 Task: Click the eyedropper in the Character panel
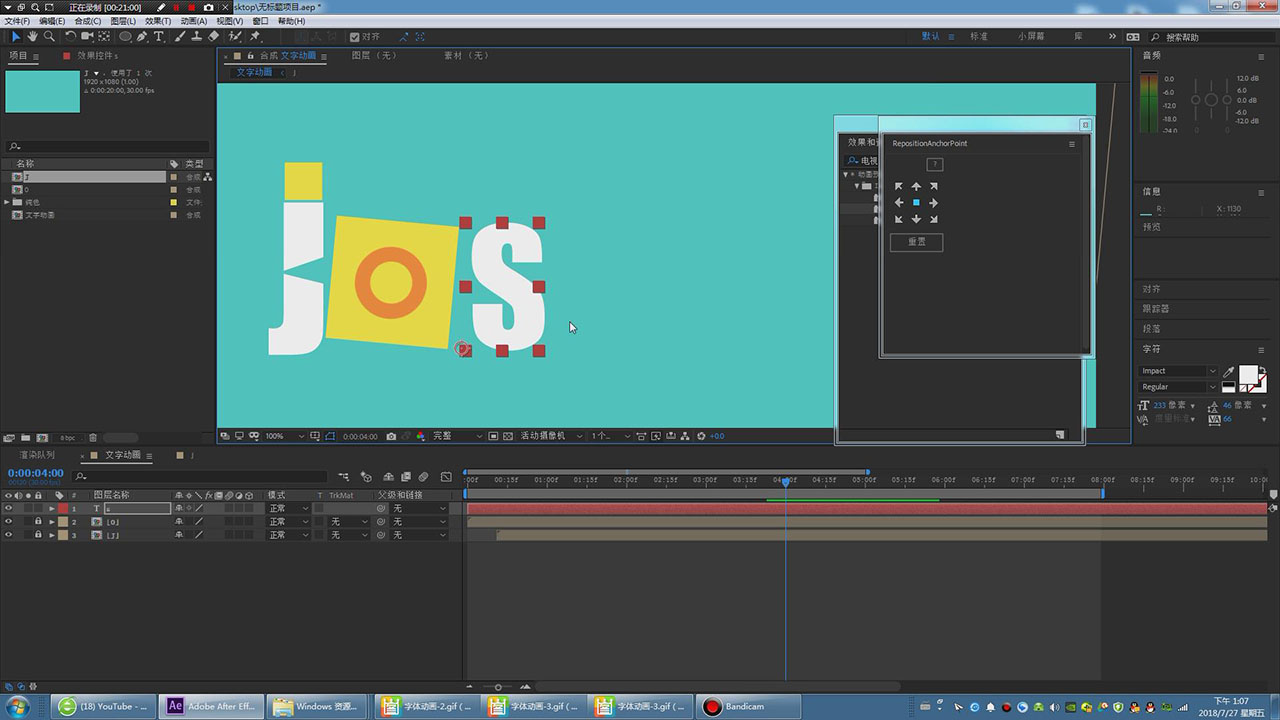1229,372
